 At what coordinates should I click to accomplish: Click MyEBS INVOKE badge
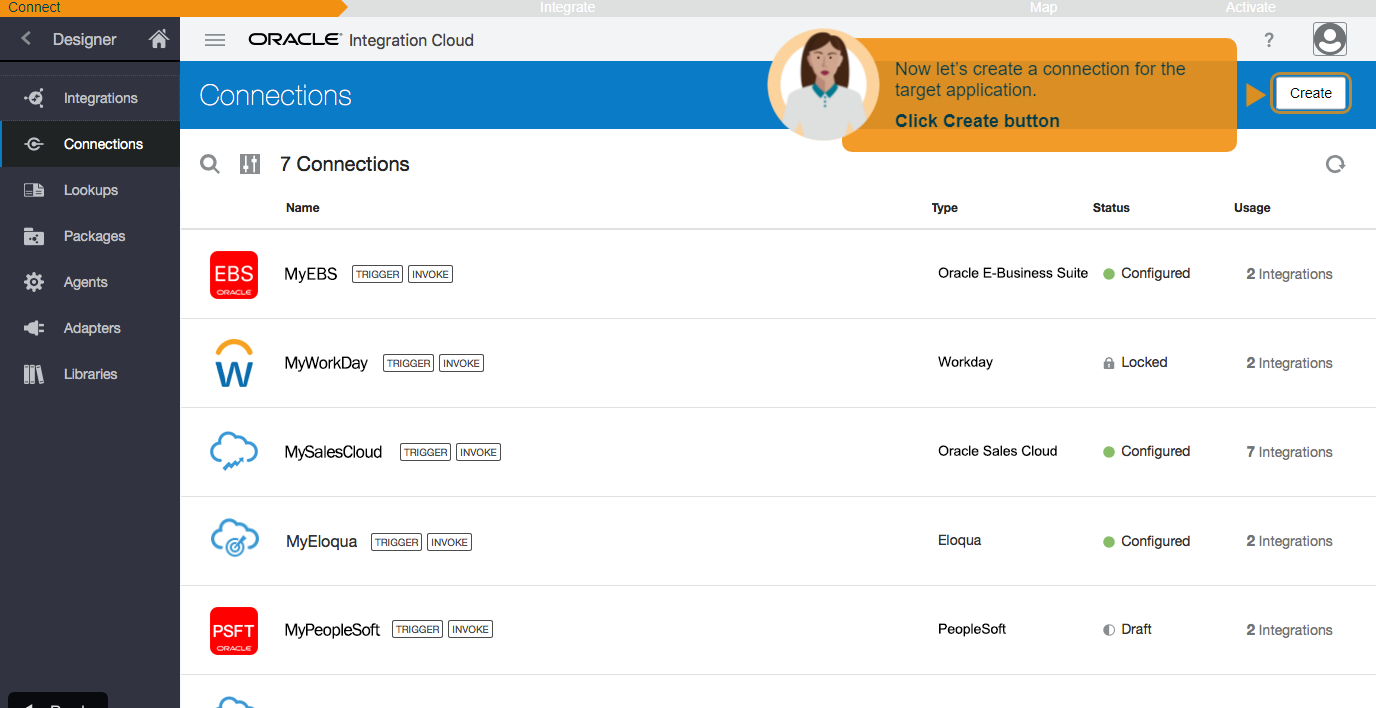pyautogui.click(x=430, y=274)
